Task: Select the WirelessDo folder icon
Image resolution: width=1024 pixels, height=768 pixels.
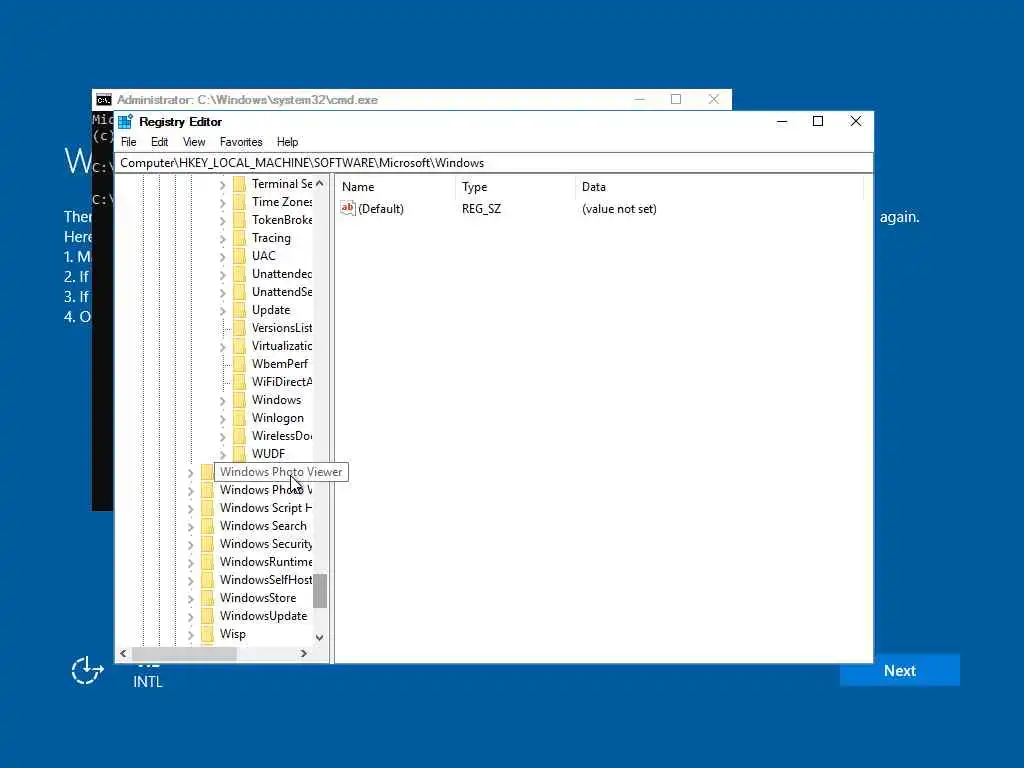Action: pyautogui.click(x=240, y=436)
